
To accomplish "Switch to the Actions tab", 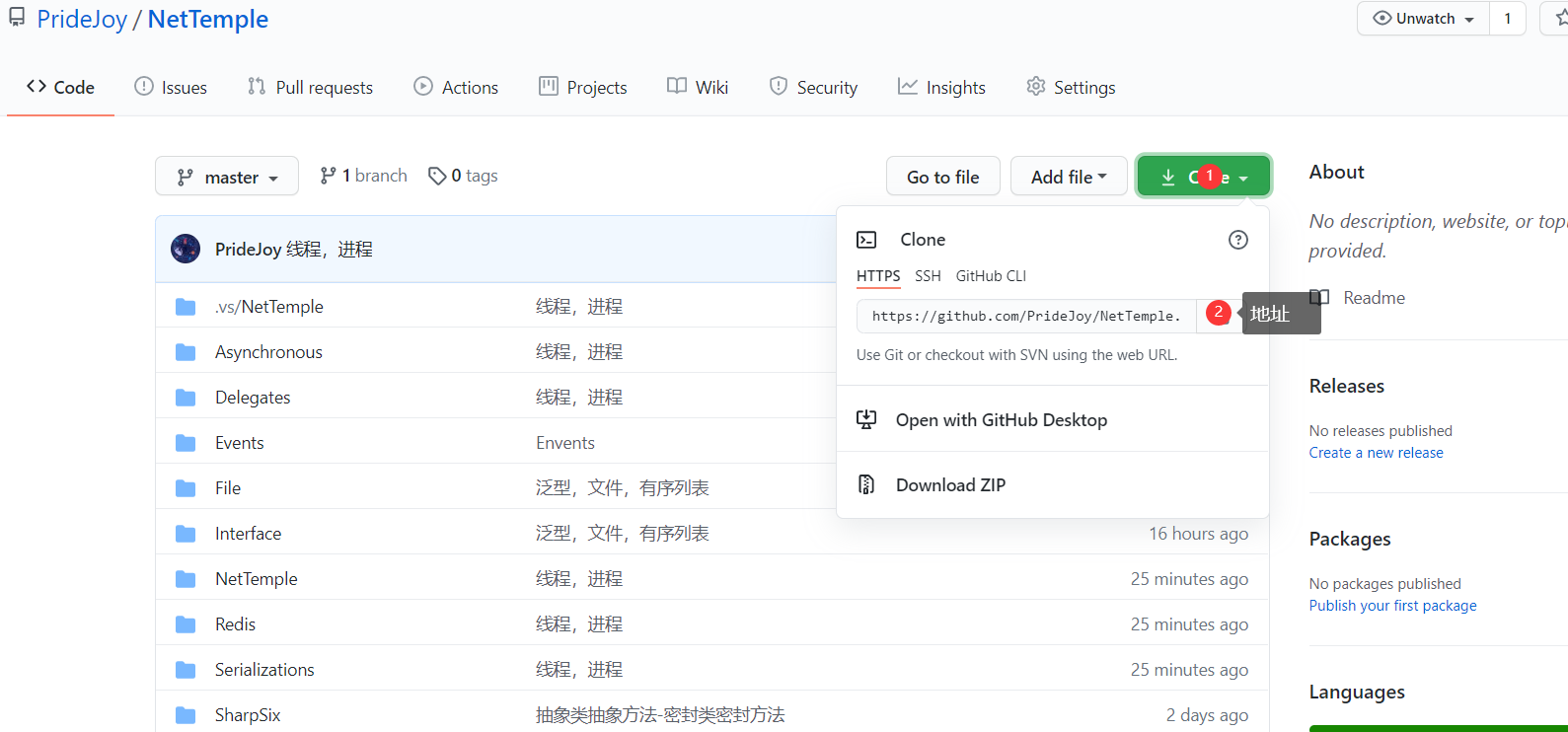I will (x=456, y=87).
